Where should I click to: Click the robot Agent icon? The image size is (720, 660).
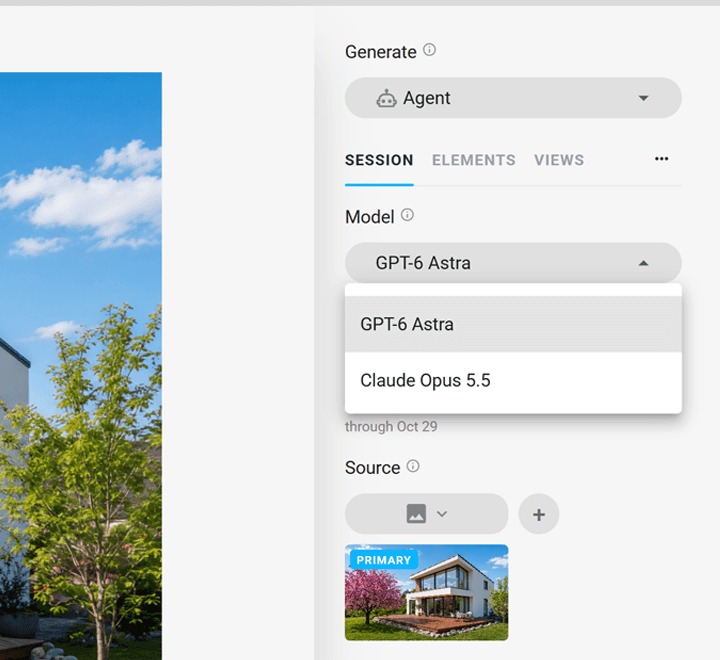point(386,98)
